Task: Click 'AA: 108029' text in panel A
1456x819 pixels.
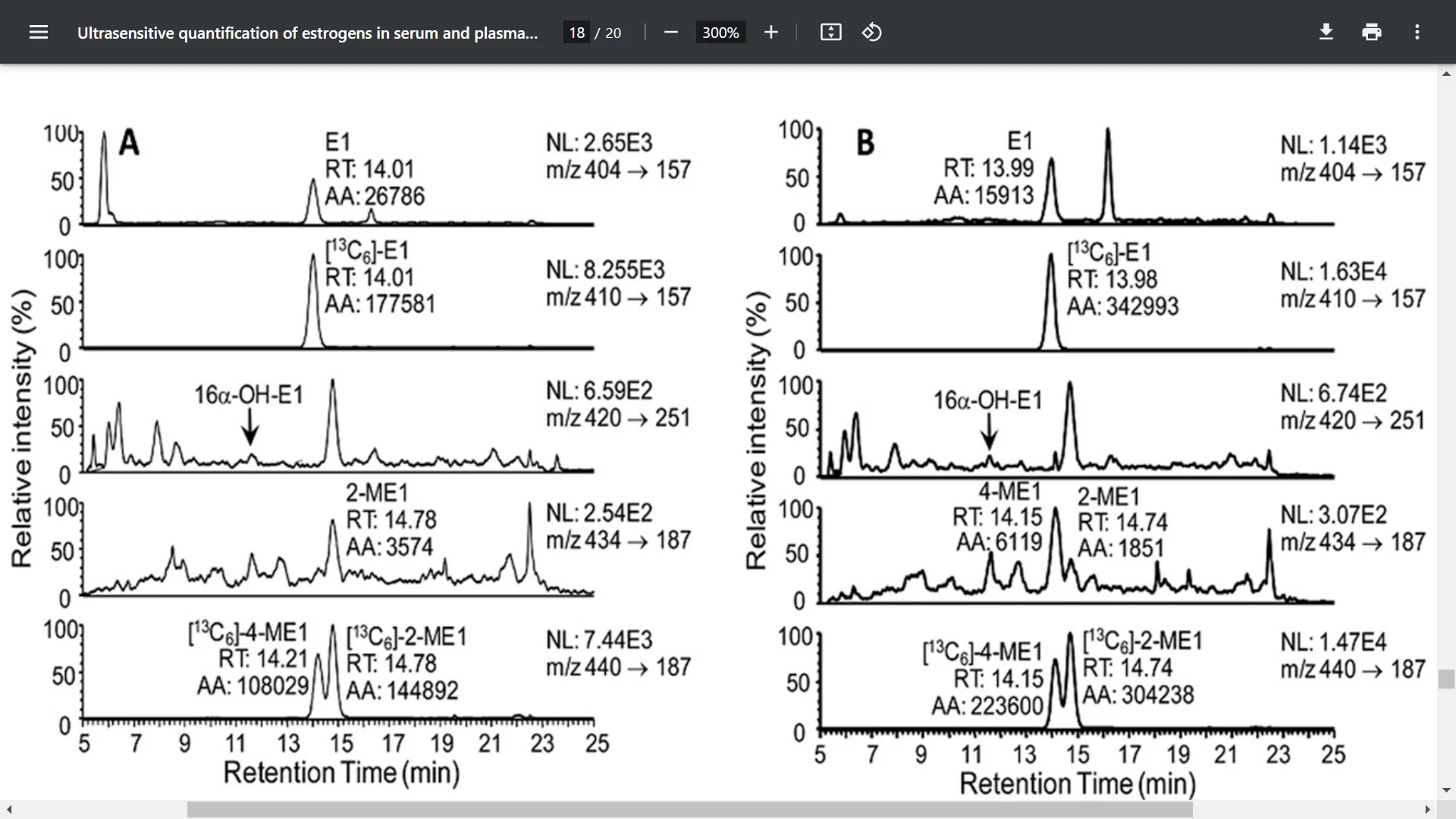Action: pyautogui.click(x=253, y=686)
